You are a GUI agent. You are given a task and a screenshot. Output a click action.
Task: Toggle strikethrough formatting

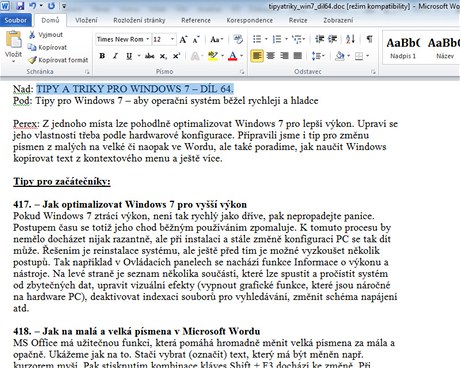(149, 56)
